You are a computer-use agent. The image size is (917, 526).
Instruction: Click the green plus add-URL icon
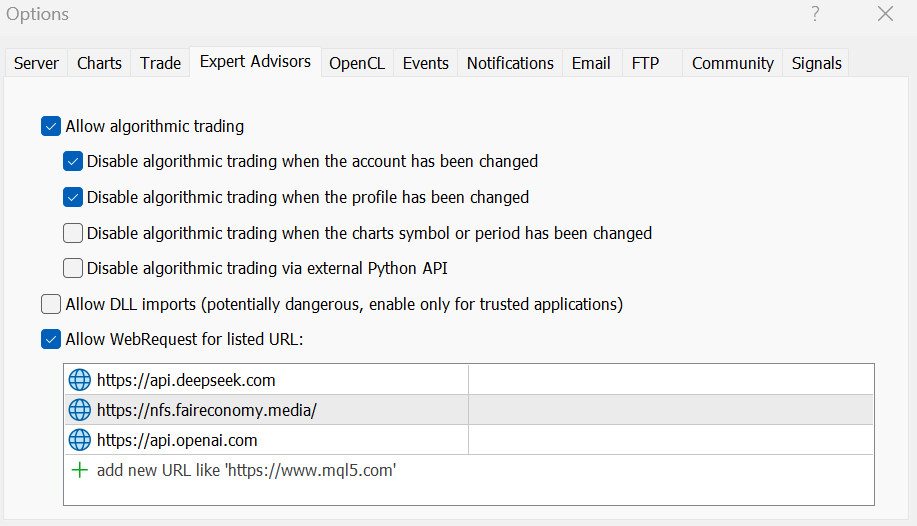(79, 469)
